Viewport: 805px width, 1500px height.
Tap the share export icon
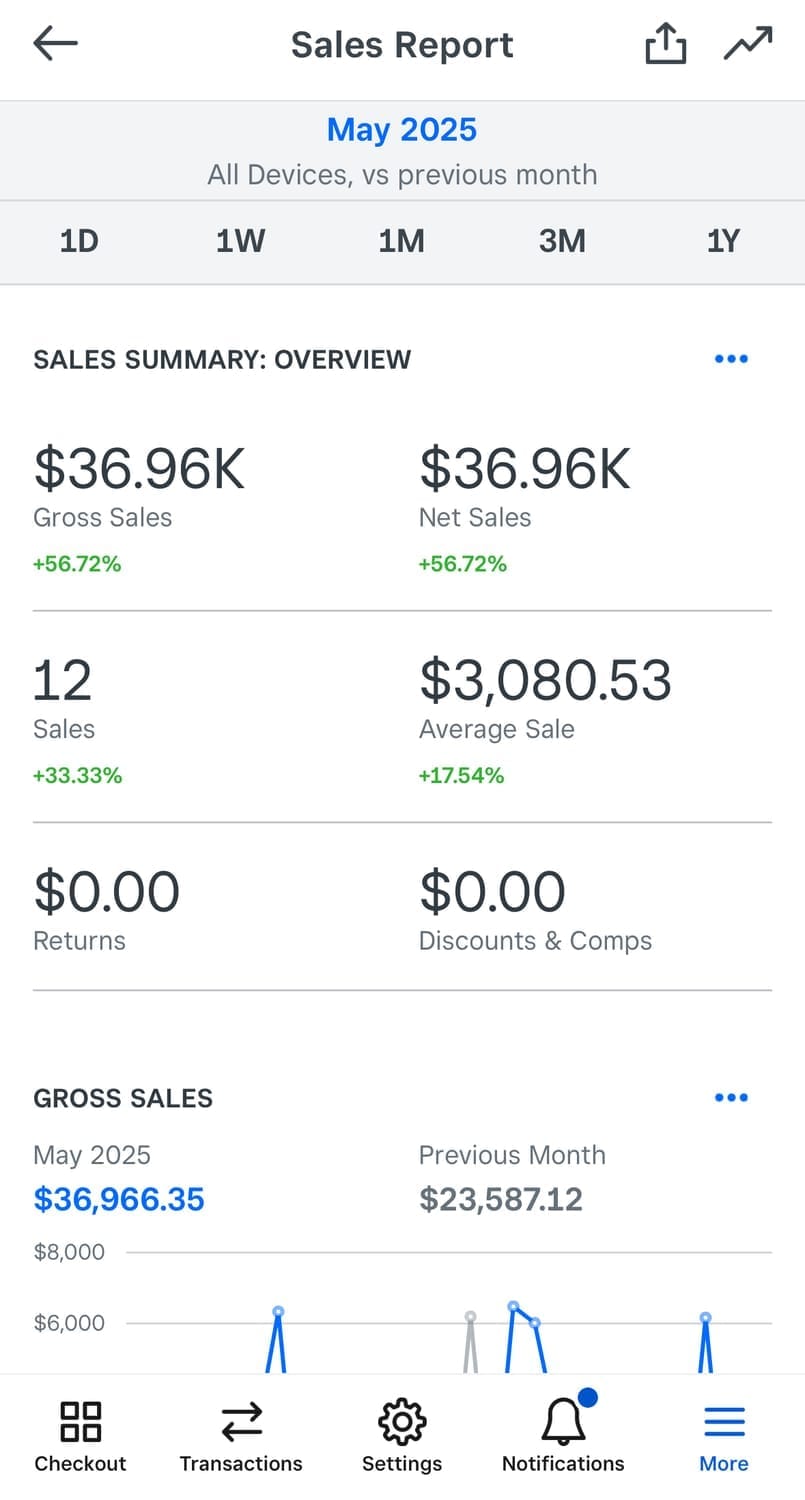click(x=665, y=44)
